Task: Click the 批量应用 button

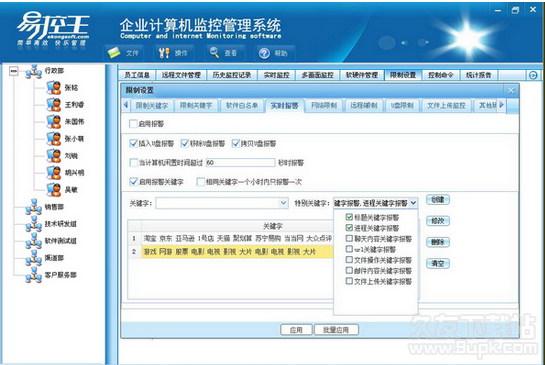Action: point(336,330)
